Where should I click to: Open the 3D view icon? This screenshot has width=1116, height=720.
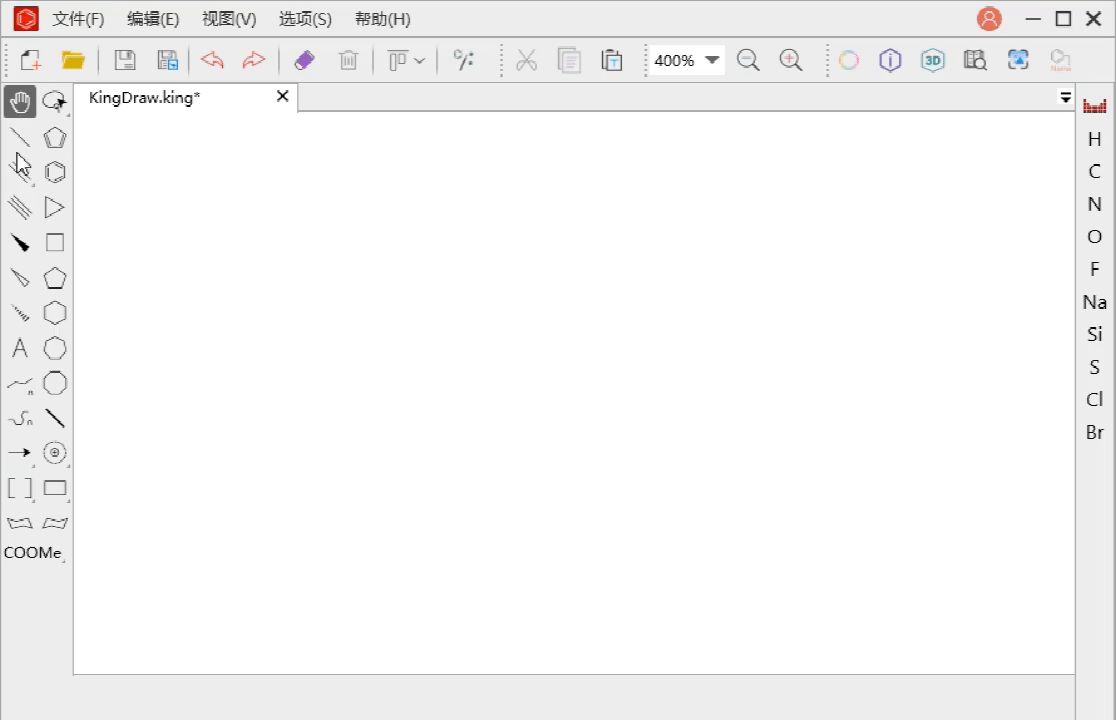pyautogui.click(x=932, y=60)
